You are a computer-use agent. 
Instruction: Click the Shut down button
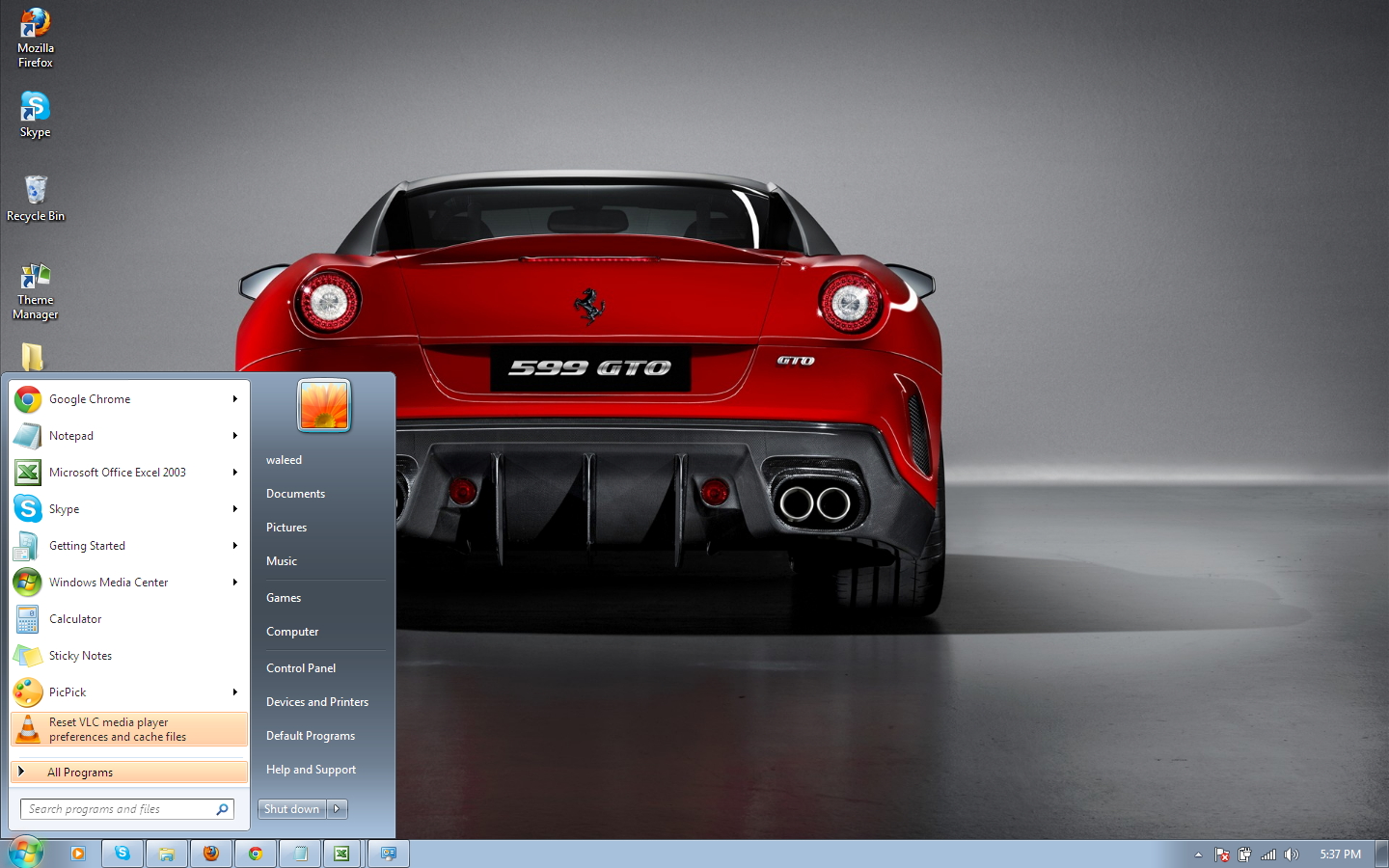(x=291, y=808)
